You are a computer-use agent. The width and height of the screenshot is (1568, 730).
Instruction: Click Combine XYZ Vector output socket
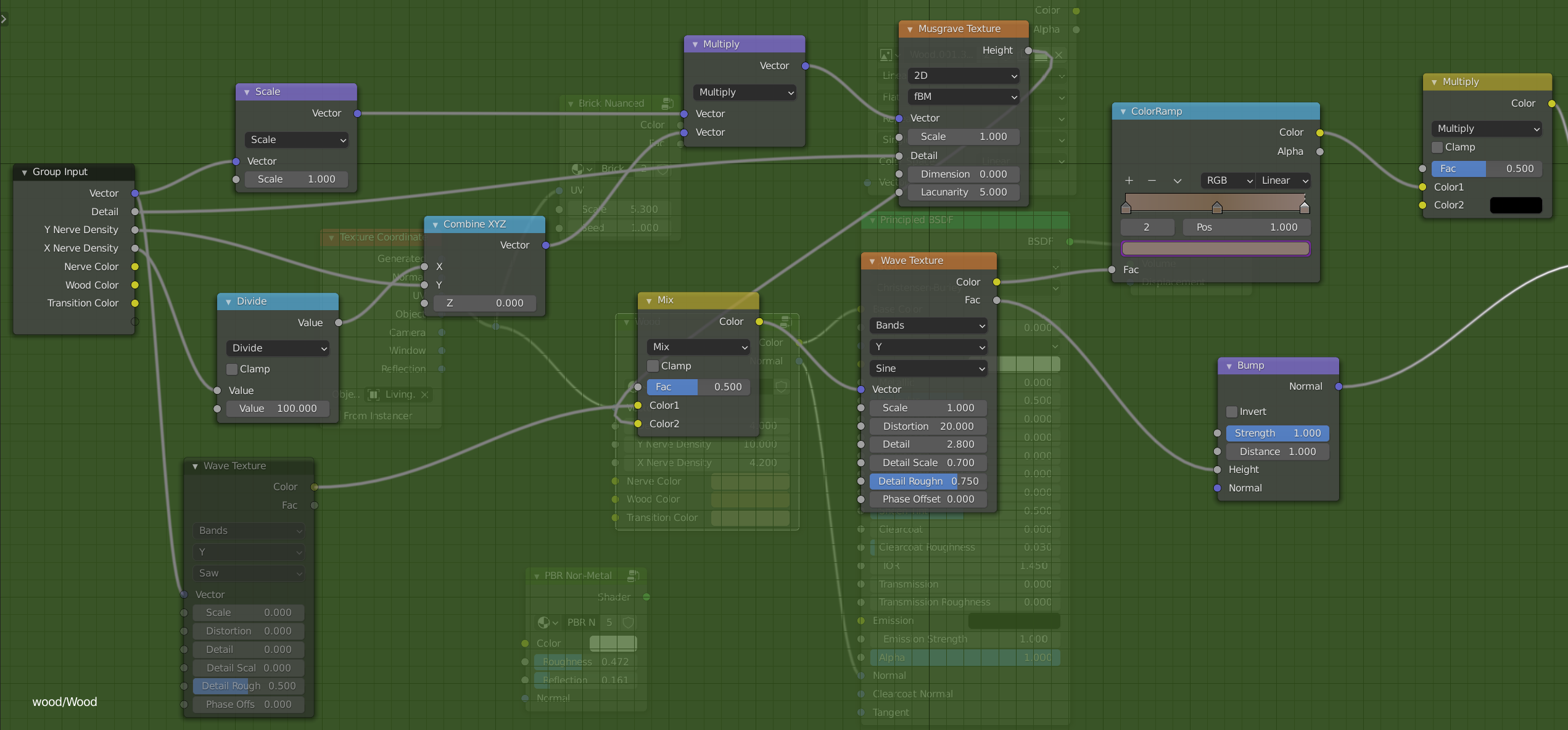click(x=545, y=245)
